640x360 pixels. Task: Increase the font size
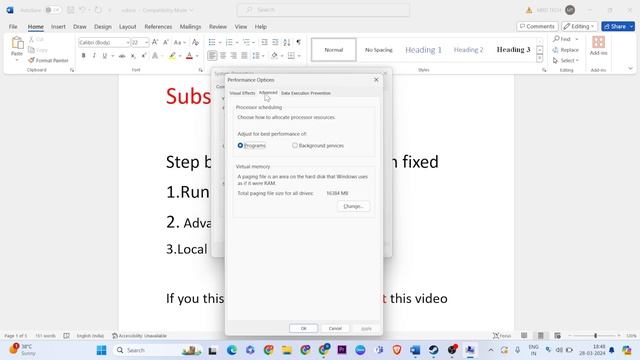point(155,42)
